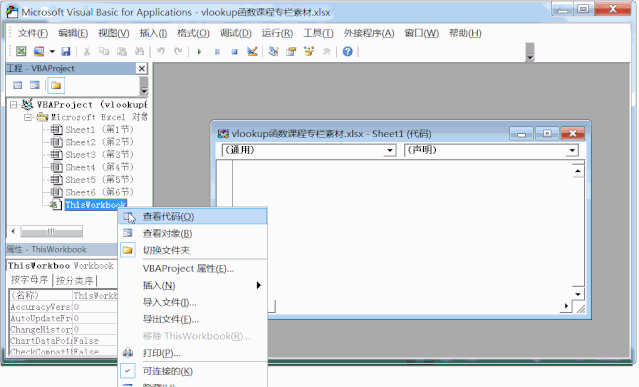Open the 文件(F) menu
This screenshot has height=387, width=639.
tap(32, 33)
